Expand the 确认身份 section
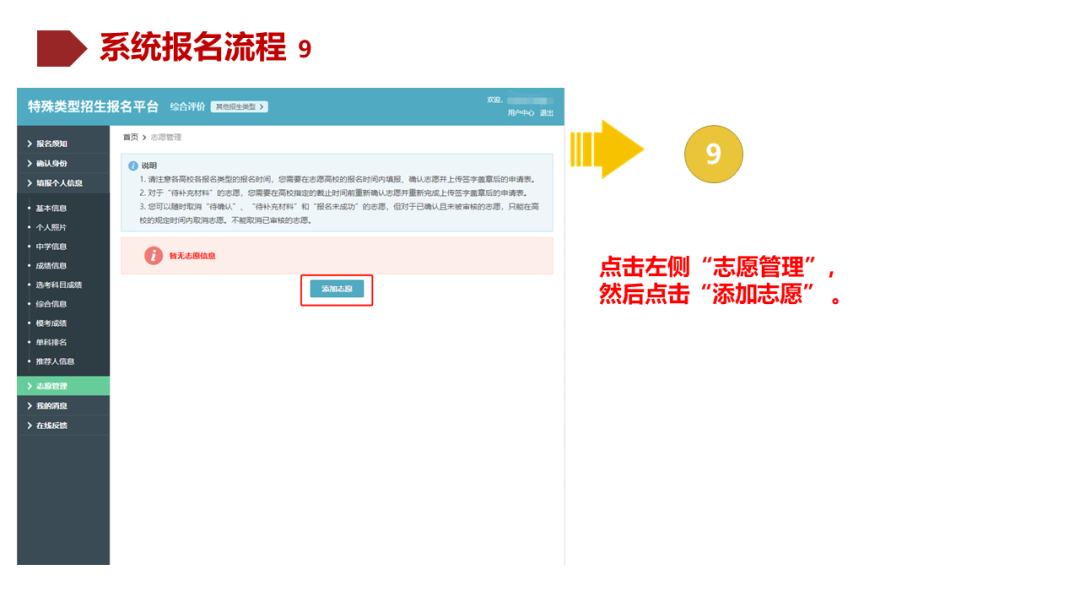Screen dimensions: 1080x608 click(x=48, y=165)
